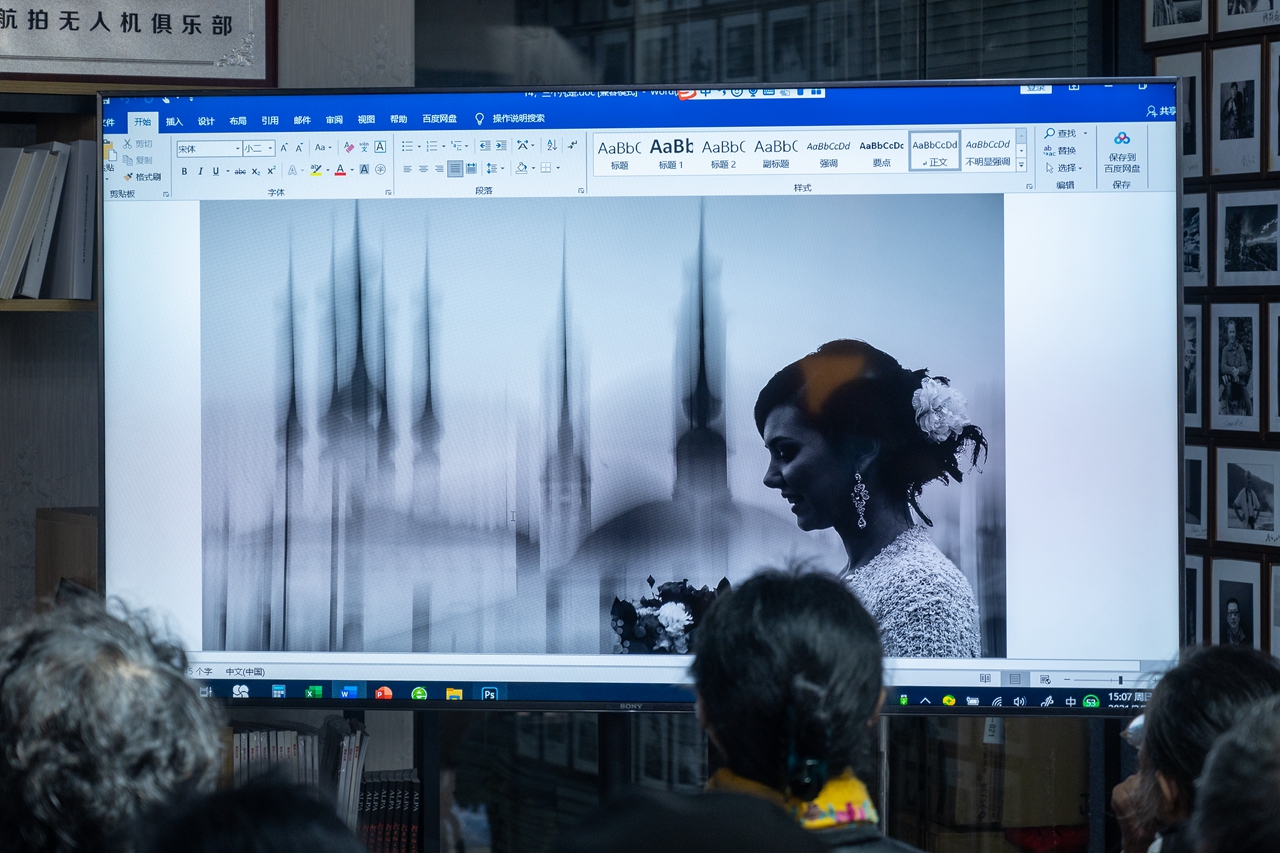Click 保存到百度网盘 button
This screenshot has height=853, width=1280.
[1122, 152]
